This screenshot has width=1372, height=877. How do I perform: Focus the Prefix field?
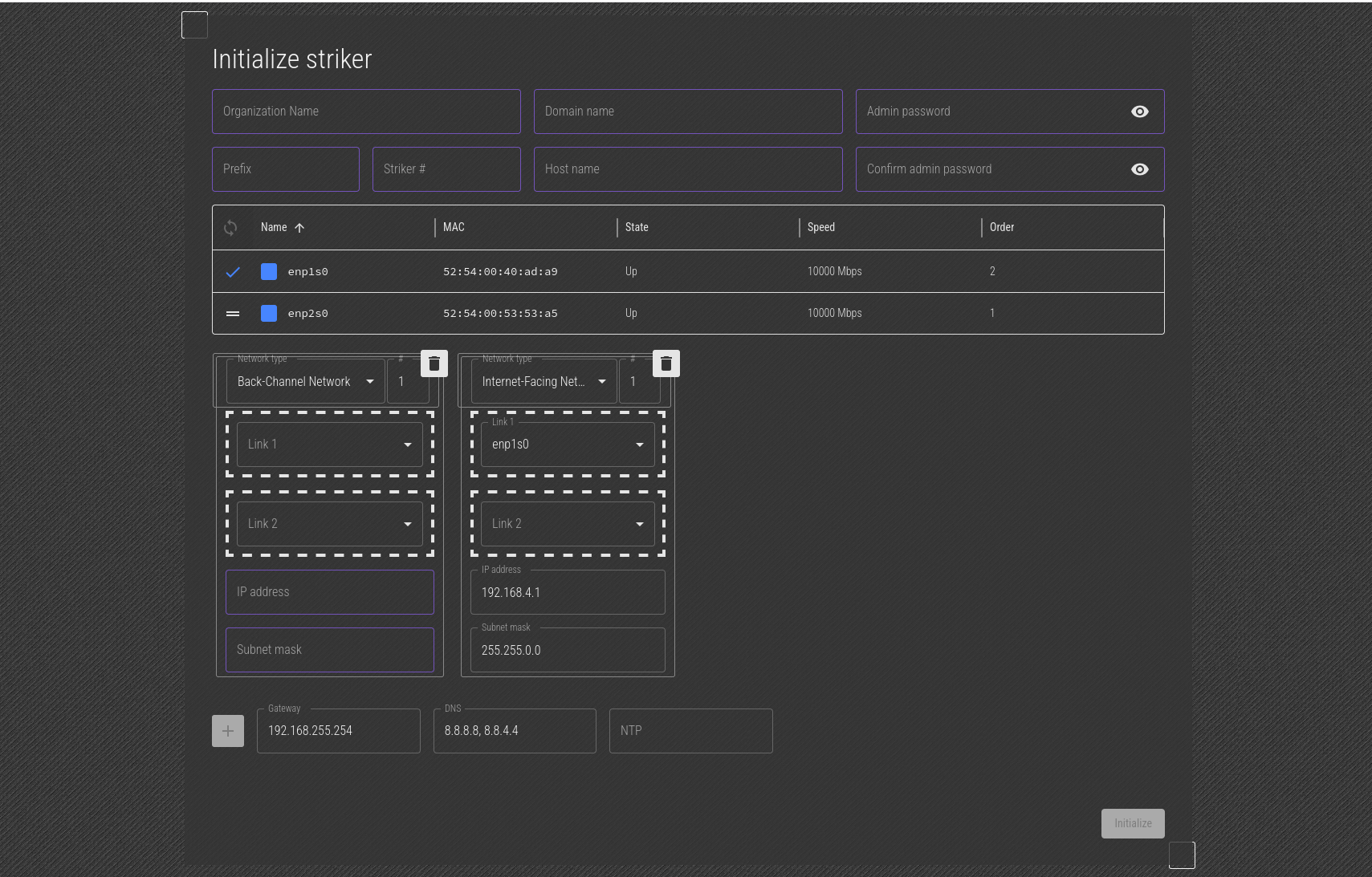(x=286, y=169)
